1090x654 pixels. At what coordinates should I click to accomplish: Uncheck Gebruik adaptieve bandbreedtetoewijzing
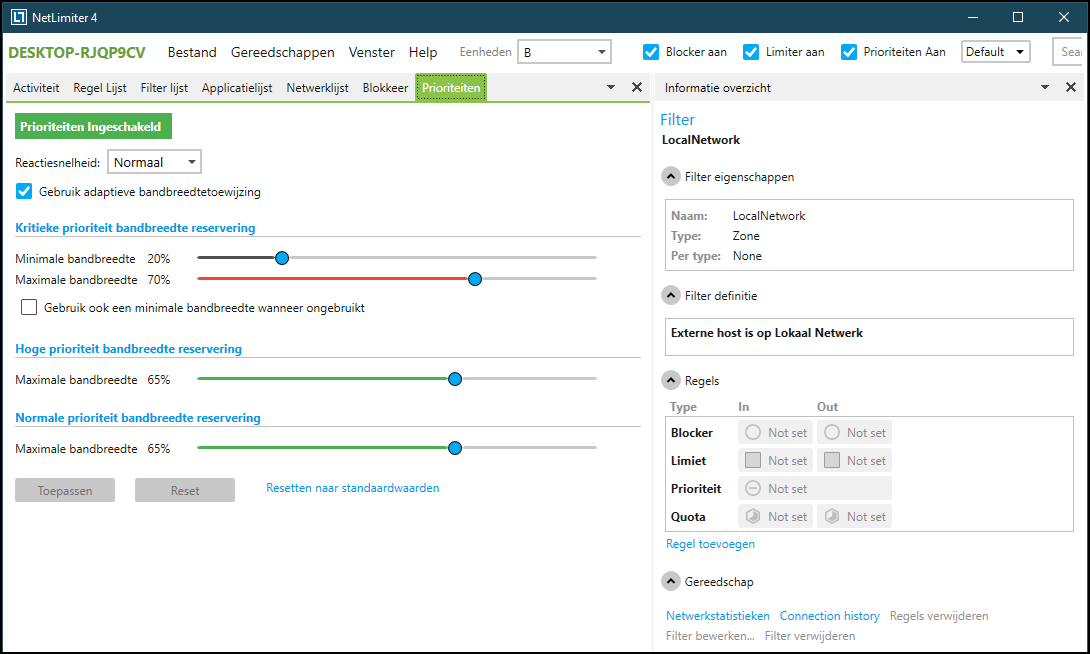click(24, 192)
